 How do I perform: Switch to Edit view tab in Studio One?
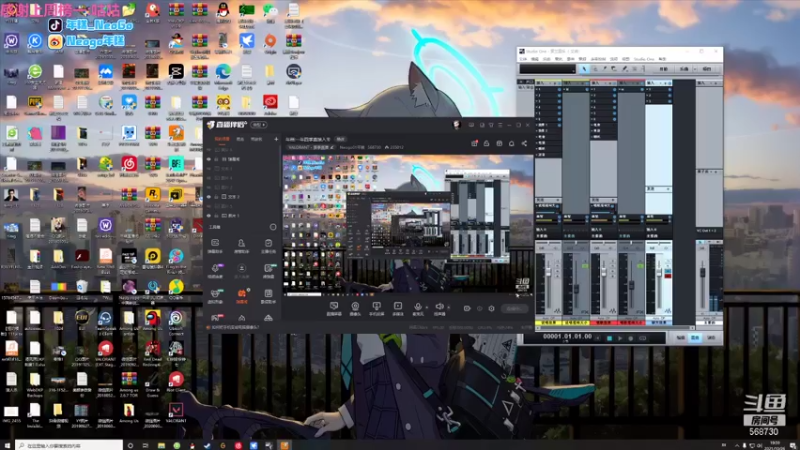click(x=681, y=338)
